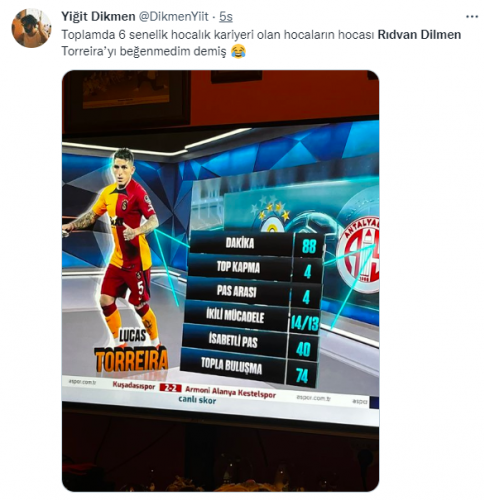Select the PAS ARASI stat row

253,293
